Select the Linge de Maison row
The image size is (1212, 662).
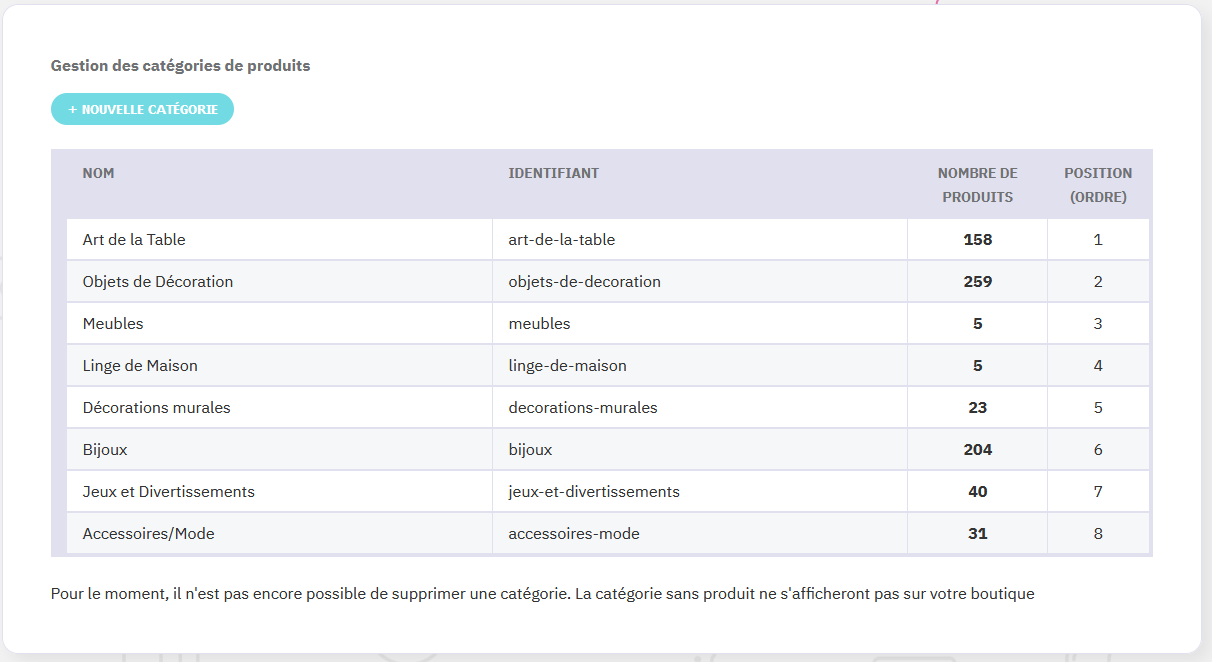pos(140,366)
